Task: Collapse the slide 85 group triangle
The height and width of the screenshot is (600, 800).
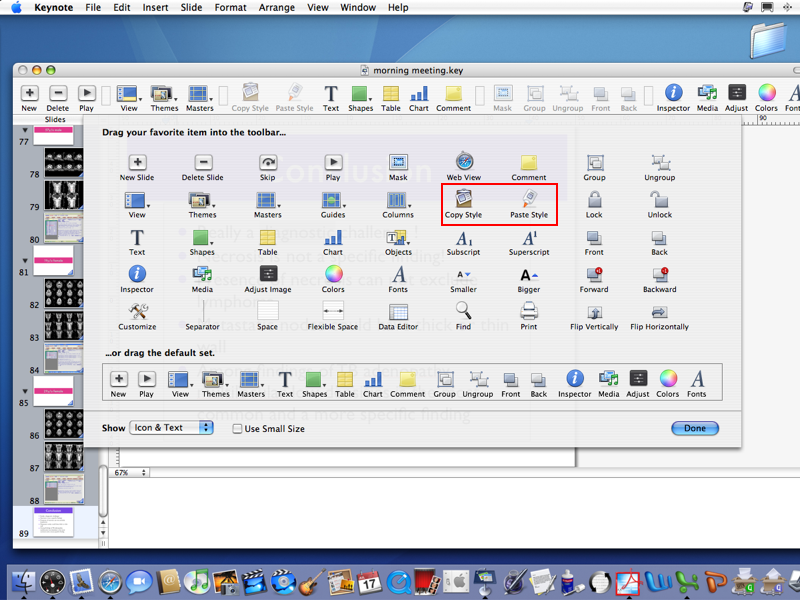Action: coord(24,391)
